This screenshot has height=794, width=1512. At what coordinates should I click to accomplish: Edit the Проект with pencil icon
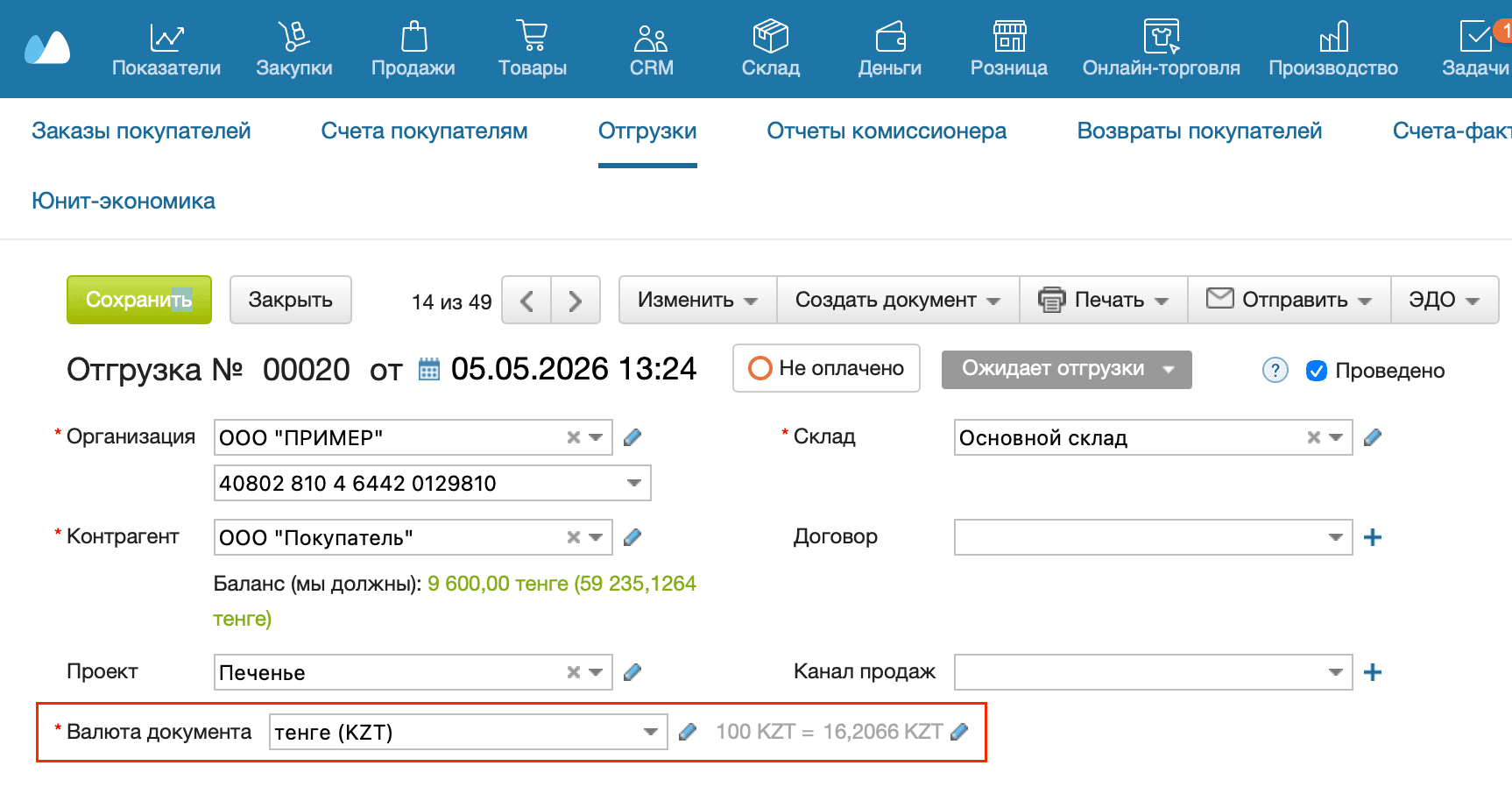click(x=632, y=672)
